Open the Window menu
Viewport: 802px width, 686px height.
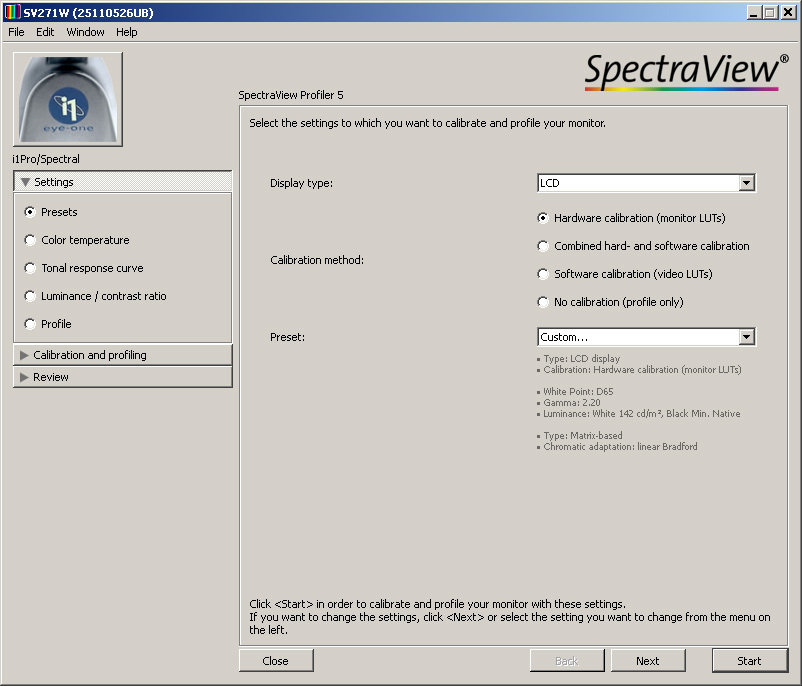click(x=85, y=32)
